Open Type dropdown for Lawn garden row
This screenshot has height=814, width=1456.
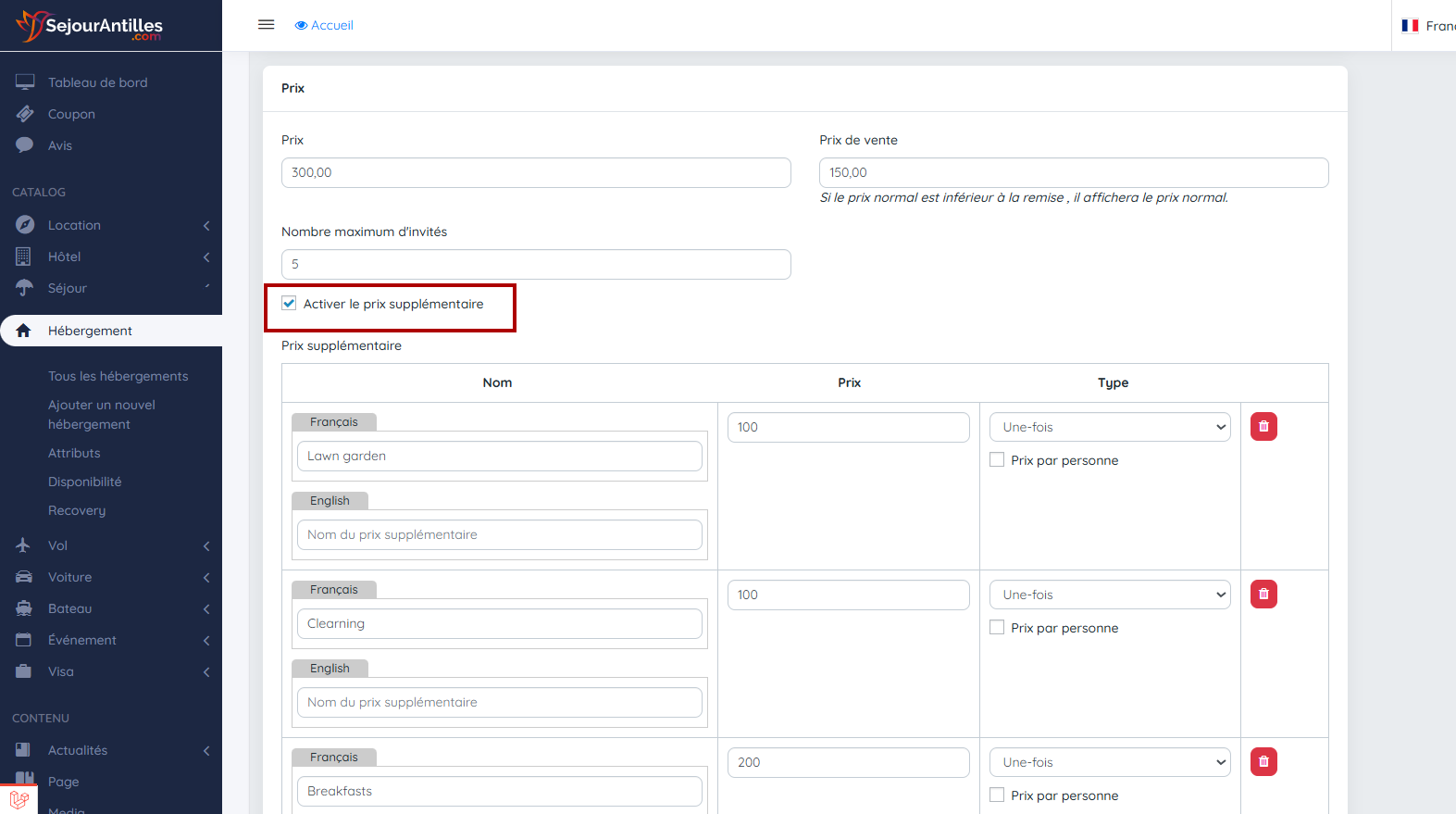pos(1110,427)
